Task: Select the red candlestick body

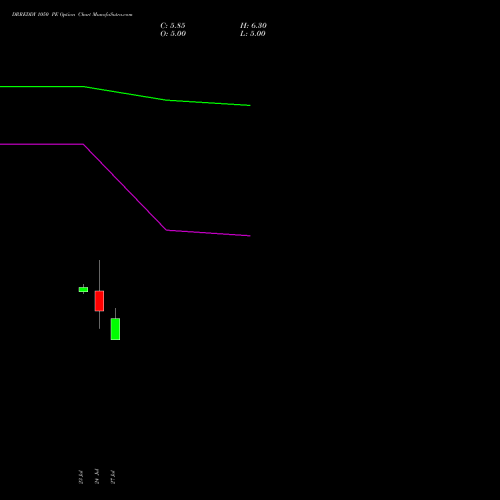Action: coord(99,301)
